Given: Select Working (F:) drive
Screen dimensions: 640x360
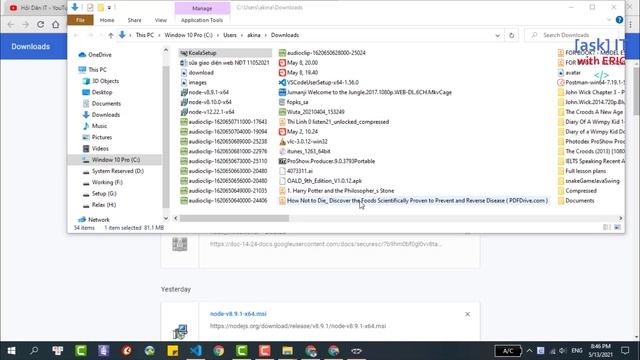Looking at the screenshot, I should [107, 182].
